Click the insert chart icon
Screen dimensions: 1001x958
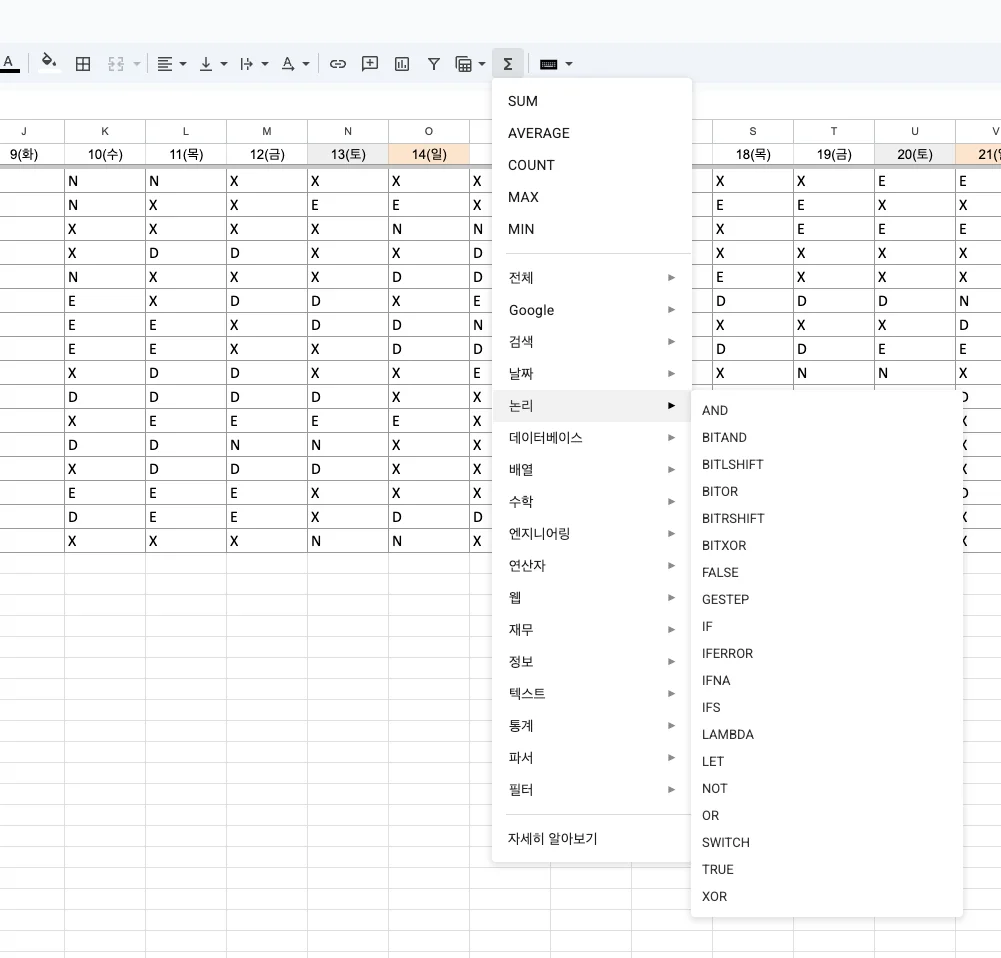(x=402, y=64)
